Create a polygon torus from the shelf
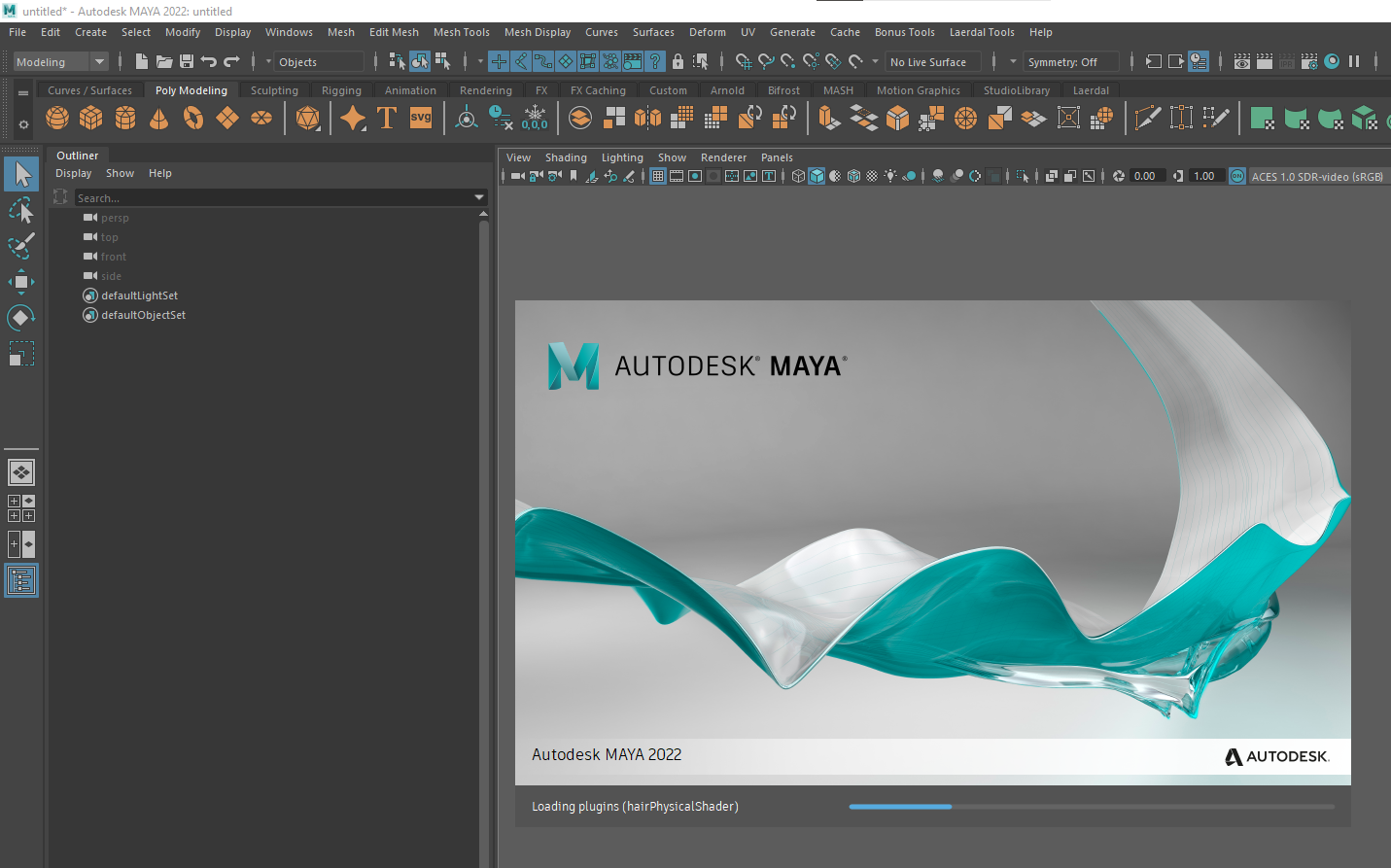Image resolution: width=1391 pixels, height=868 pixels. (193, 119)
